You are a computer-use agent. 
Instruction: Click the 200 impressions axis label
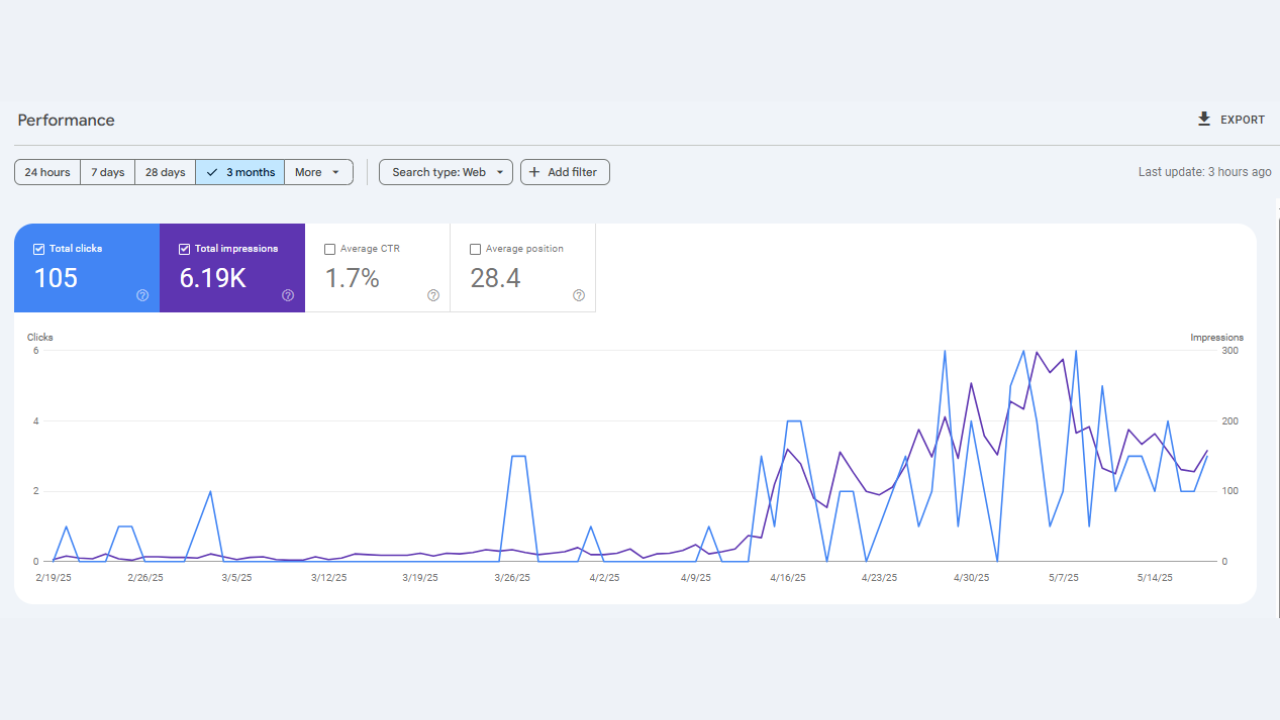1230,421
